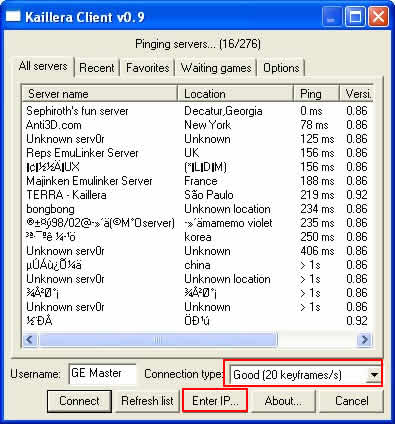Click the Connect button
This screenshot has width=395, height=424.
point(79,401)
